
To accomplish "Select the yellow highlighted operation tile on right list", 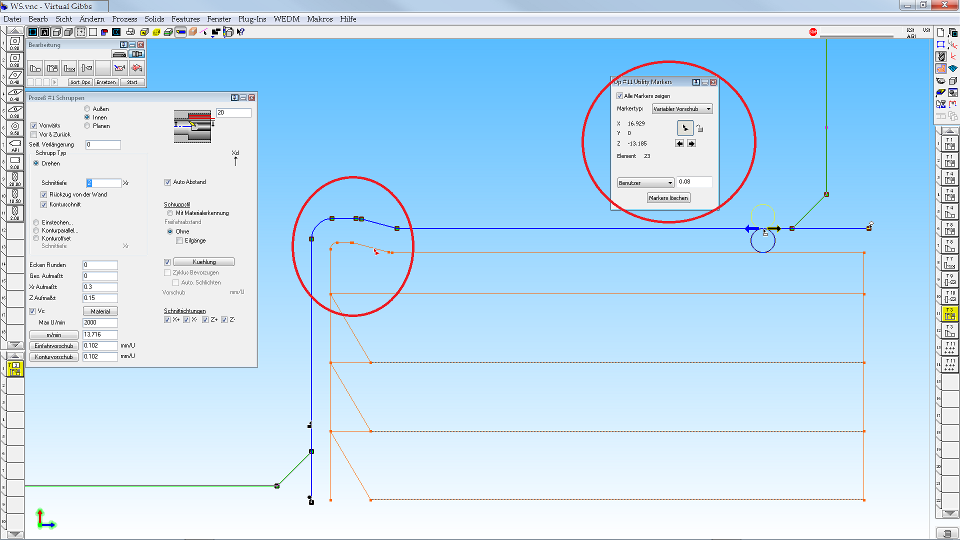I will pyautogui.click(x=950, y=314).
